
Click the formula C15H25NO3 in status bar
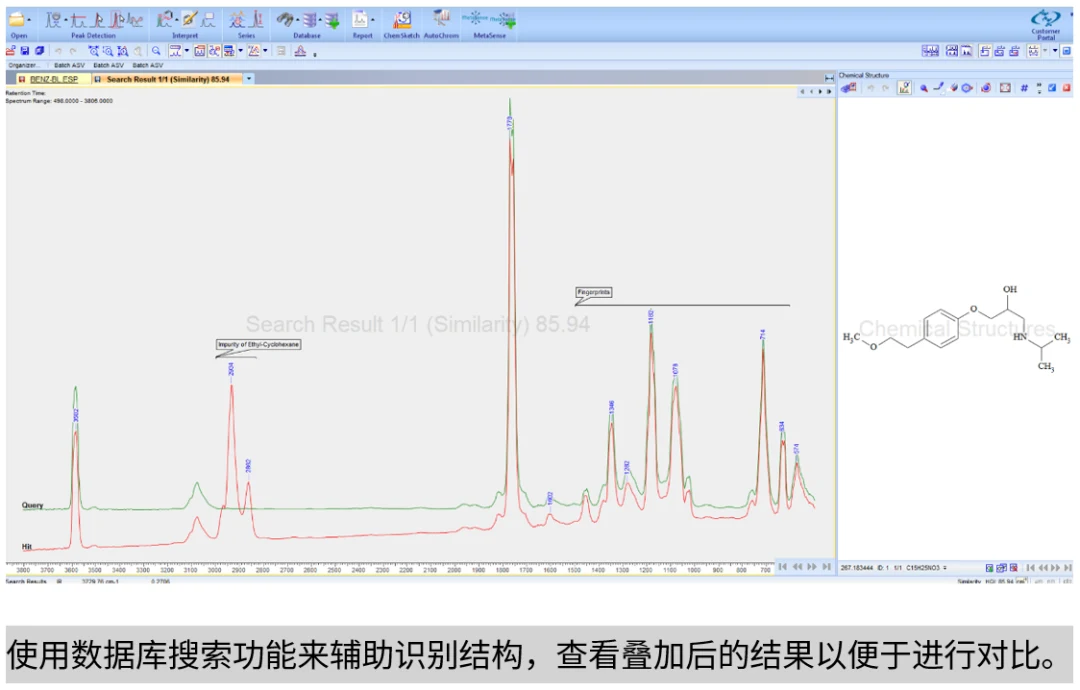click(x=922, y=568)
